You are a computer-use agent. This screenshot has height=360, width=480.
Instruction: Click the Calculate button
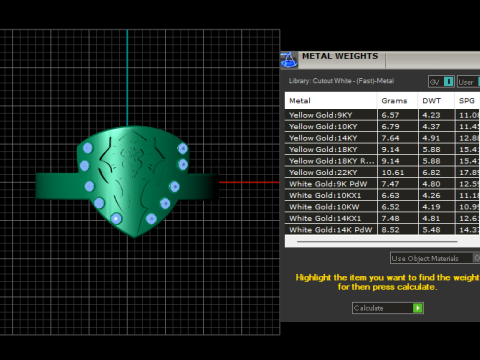point(388,308)
